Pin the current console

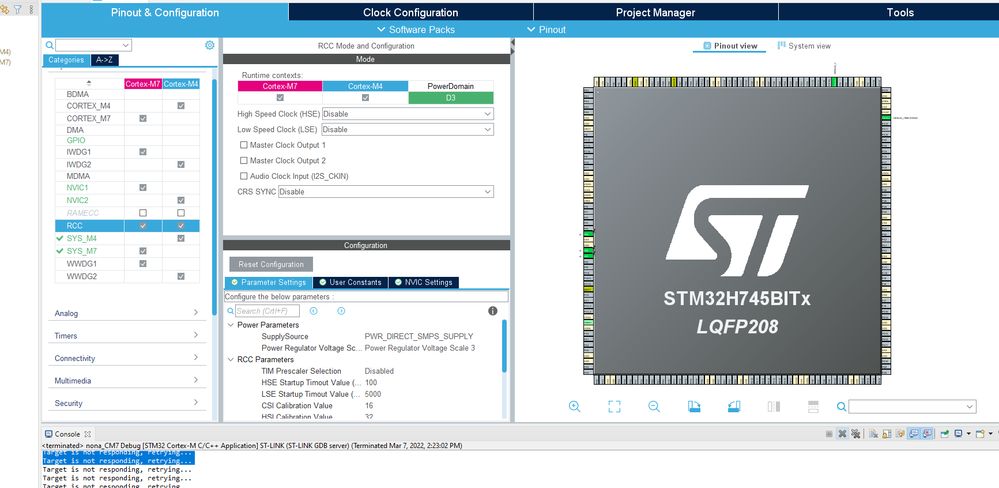945,434
